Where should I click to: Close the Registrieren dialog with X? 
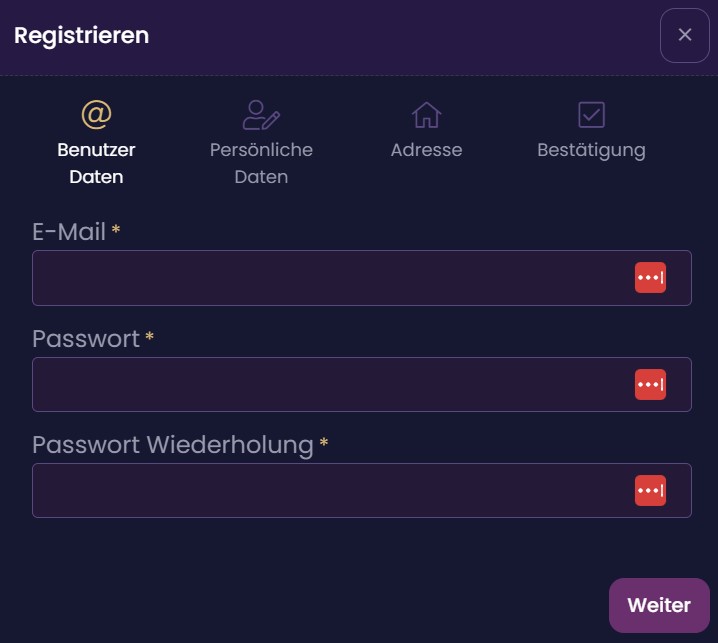685,35
